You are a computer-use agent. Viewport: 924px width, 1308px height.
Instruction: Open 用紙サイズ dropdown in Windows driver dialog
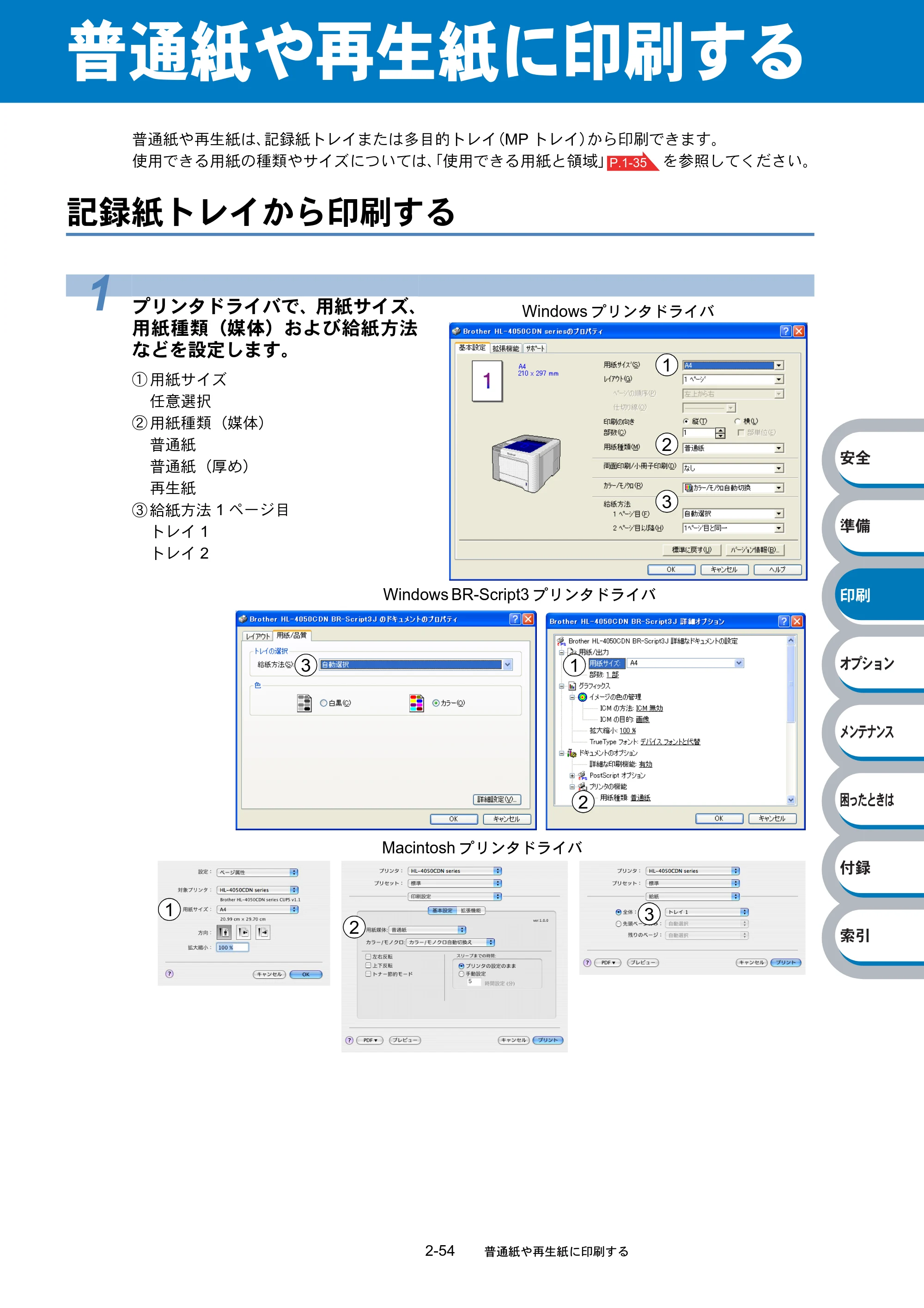733,365
